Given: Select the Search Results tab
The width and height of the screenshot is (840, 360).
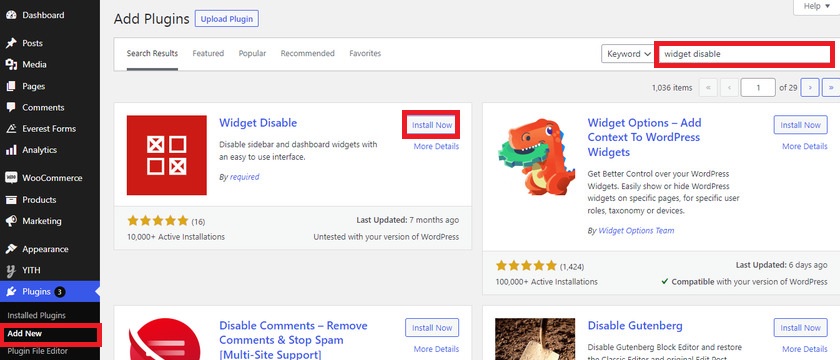Looking at the screenshot, I should [152, 54].
